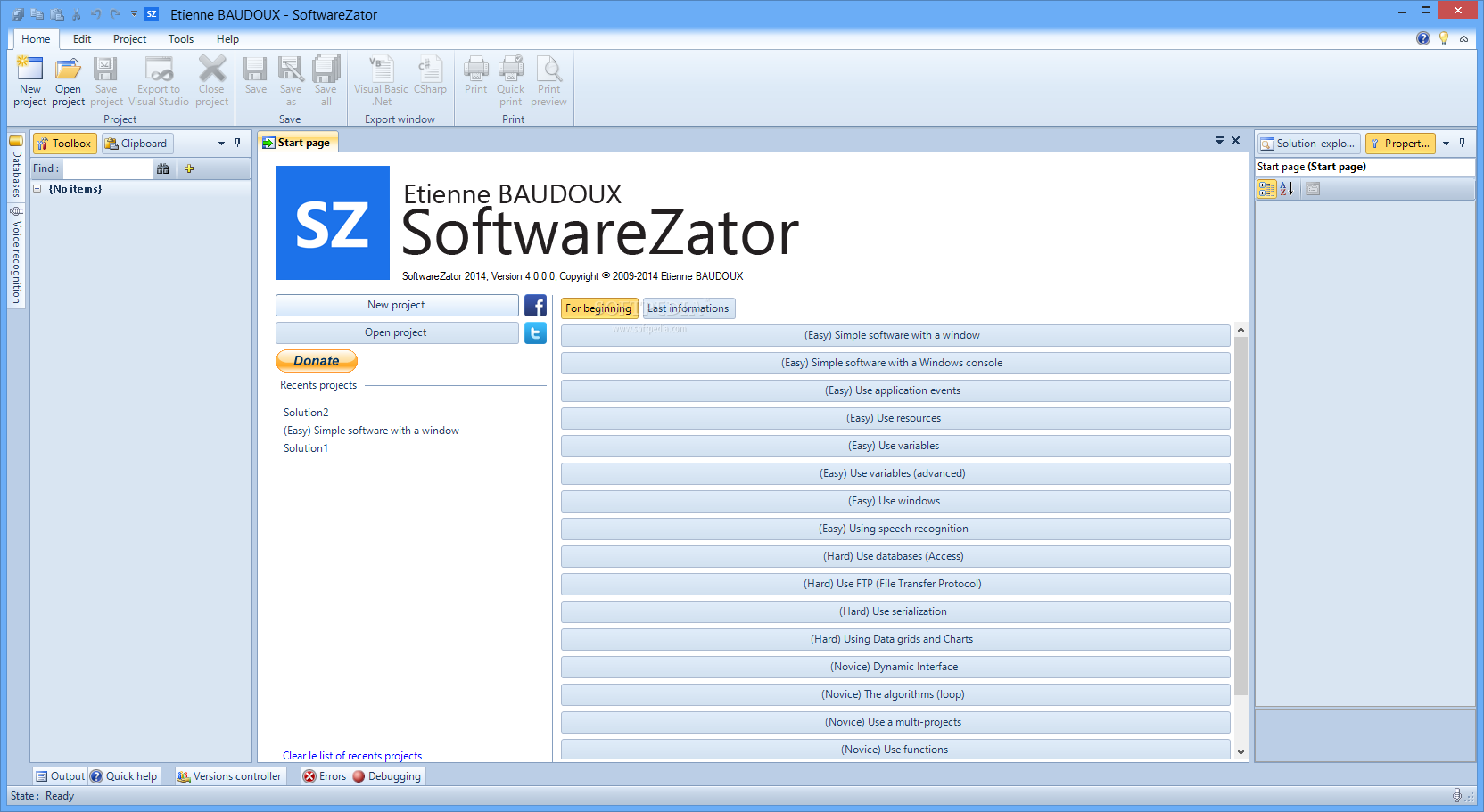
Task: Open the Databases side panel tab
Action: pos(16,167)
